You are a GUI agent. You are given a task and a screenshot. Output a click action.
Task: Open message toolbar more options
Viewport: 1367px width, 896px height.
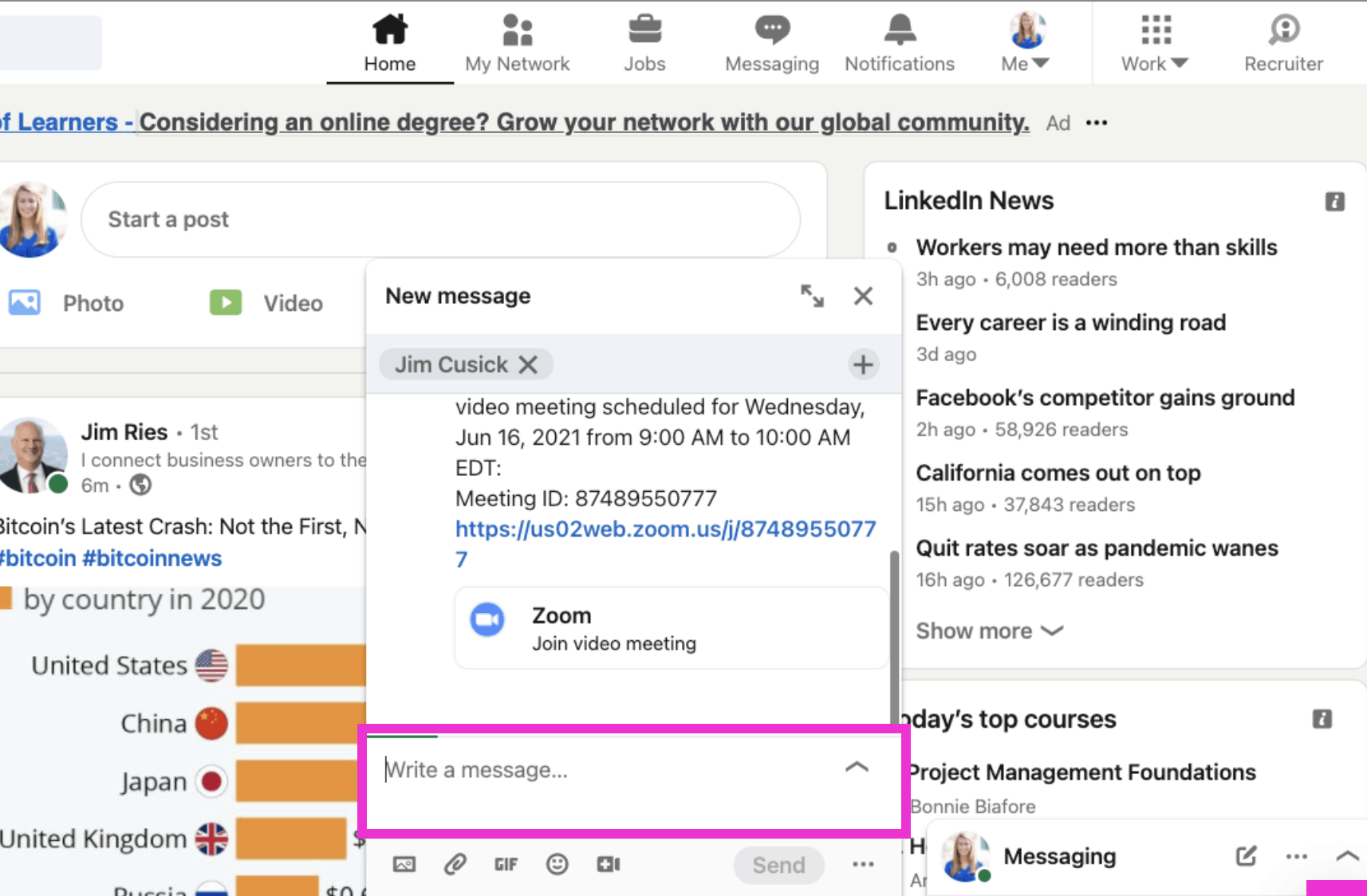pos(863,864)
